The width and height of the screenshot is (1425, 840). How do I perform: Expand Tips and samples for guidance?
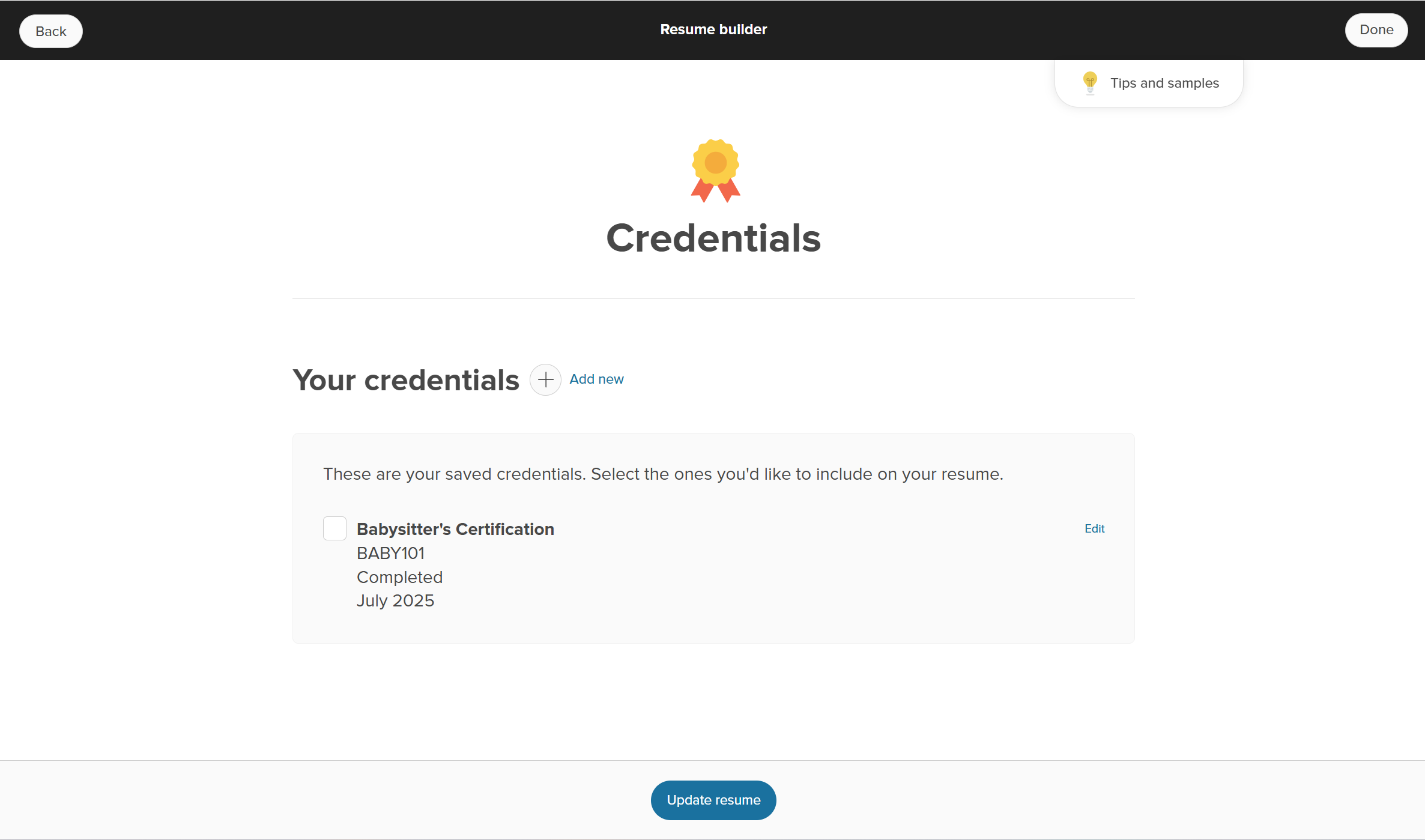click(1164, 83)
